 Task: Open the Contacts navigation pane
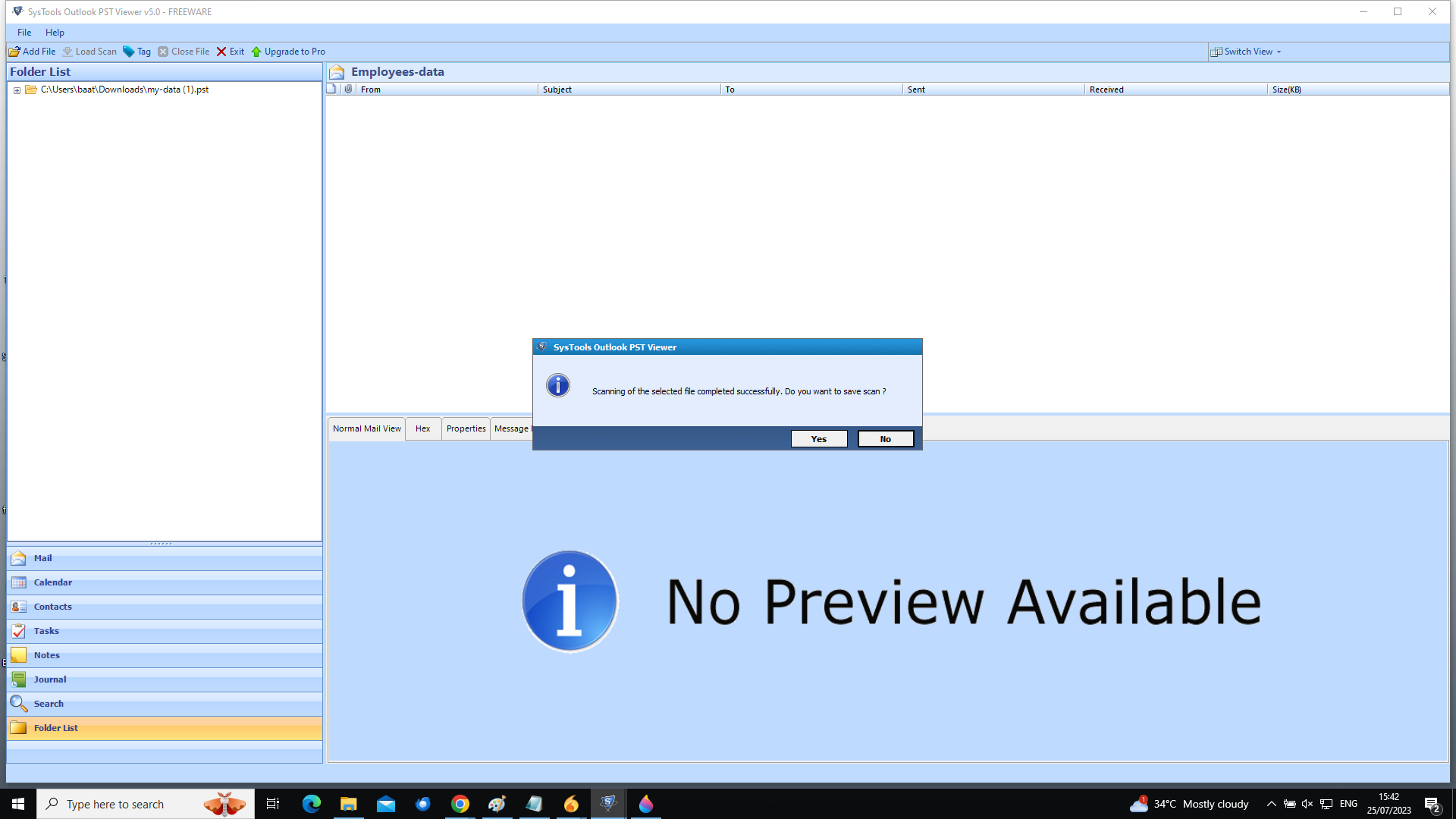tap(165, 607)
